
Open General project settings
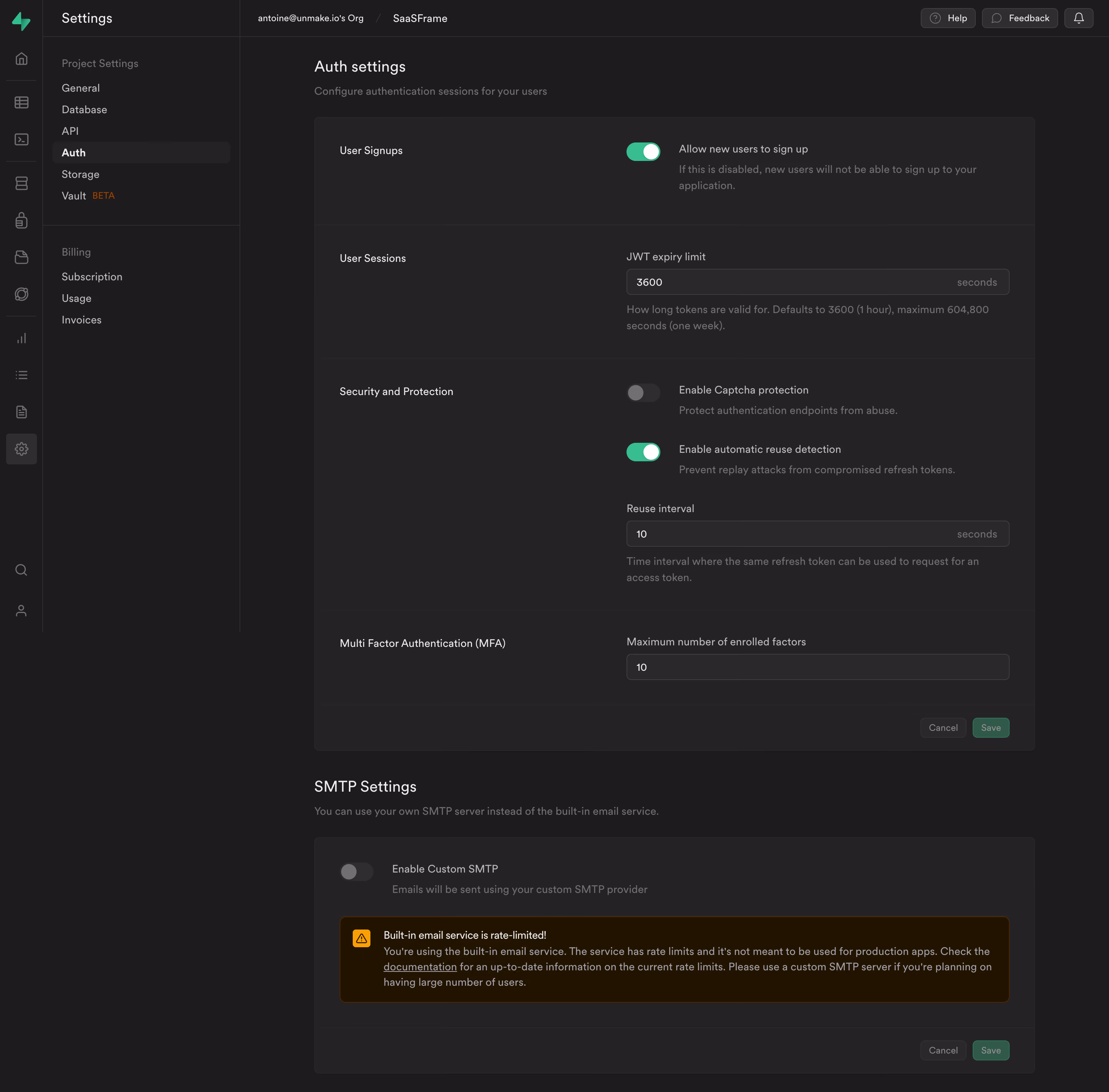81,88
